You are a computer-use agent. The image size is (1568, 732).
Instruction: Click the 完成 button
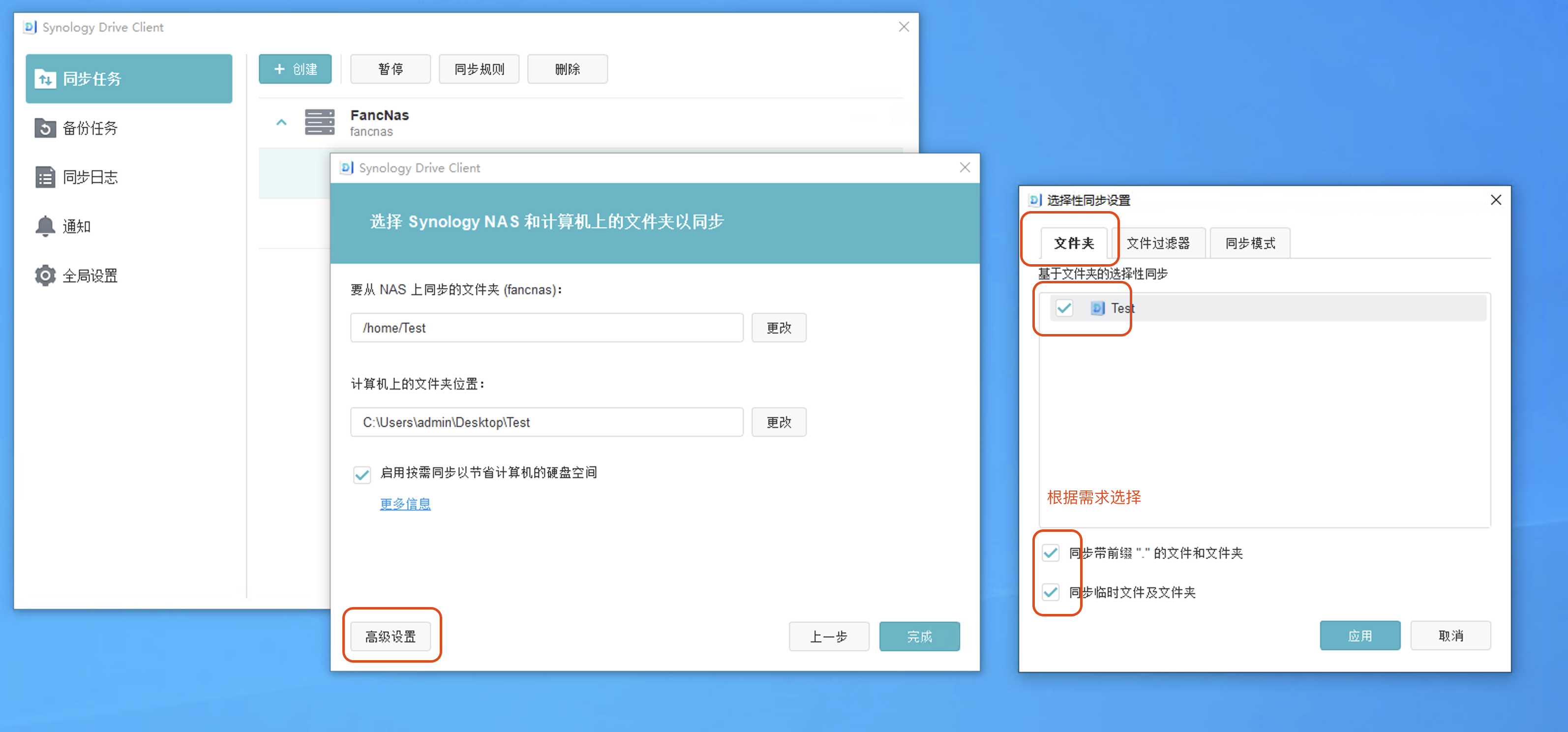(x=919, y=637)
